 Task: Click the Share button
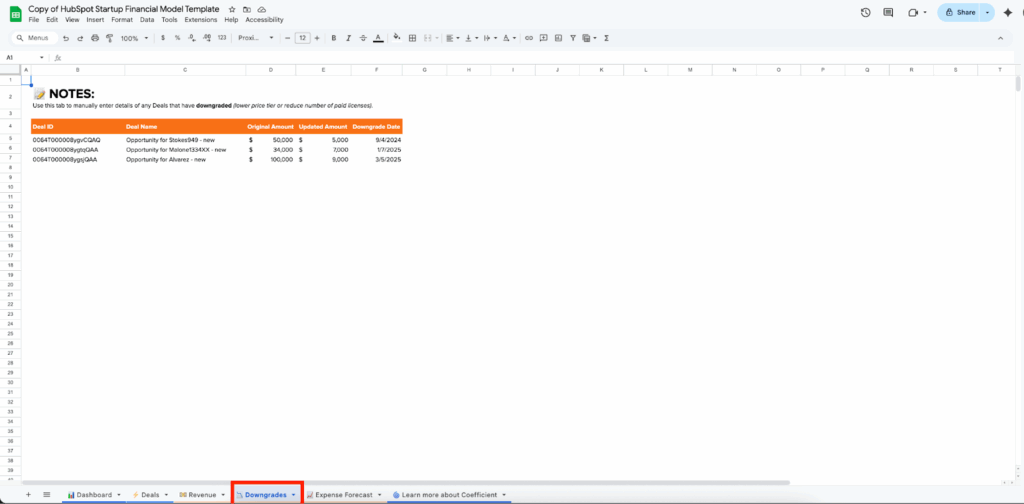point(960,12)
